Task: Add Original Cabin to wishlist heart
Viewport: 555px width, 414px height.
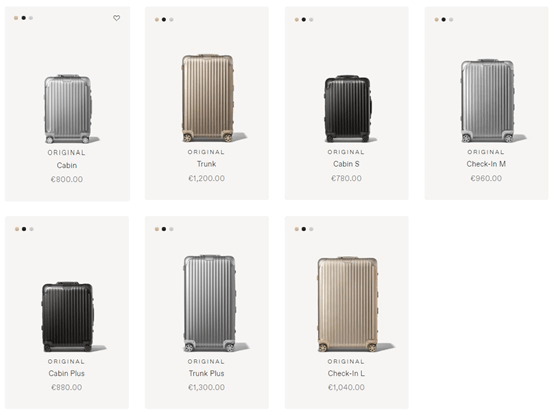Action: pos(116,18)
